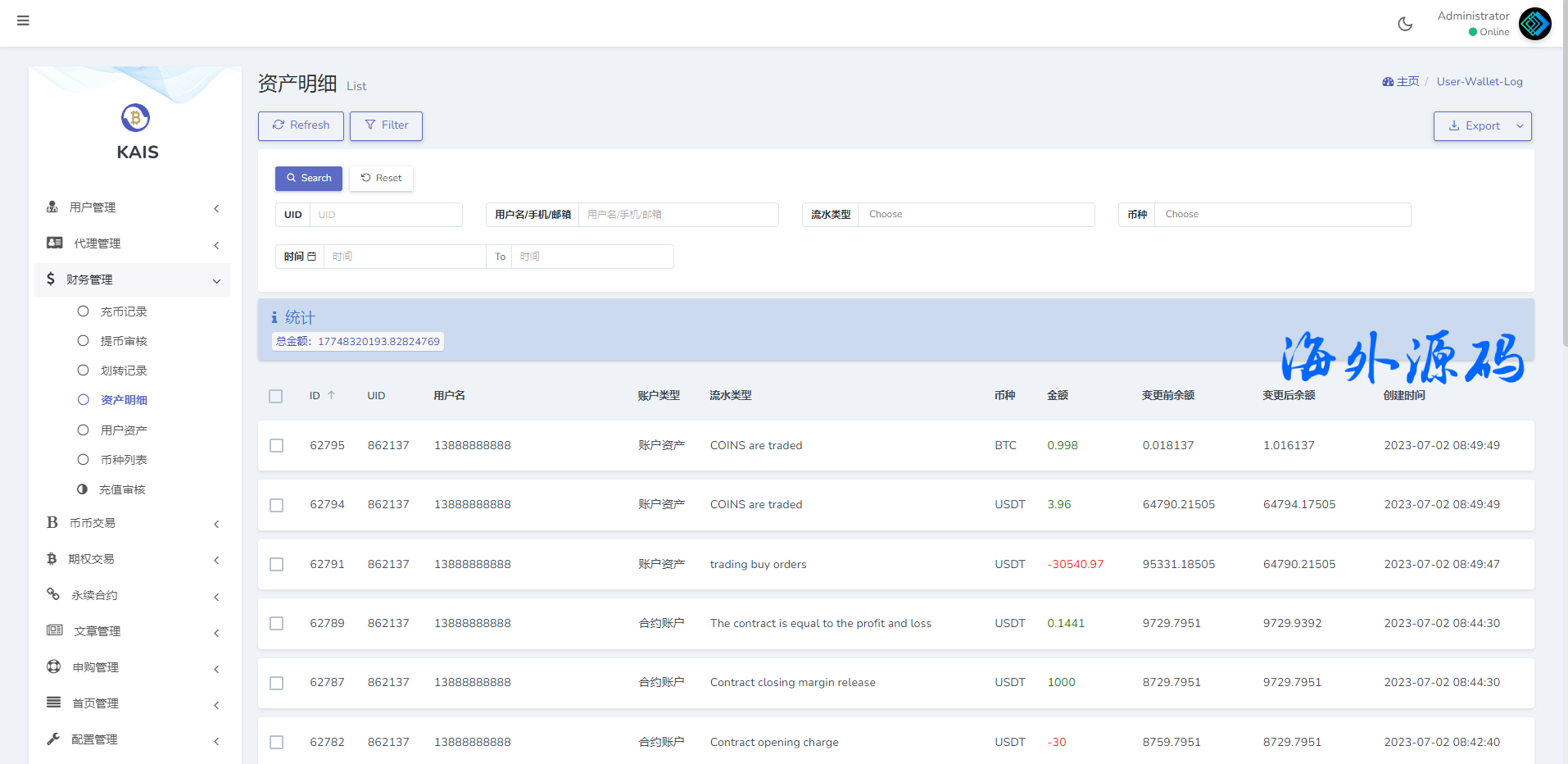
Task: Click the KAIS bitcoin logo
Action: (x=136, y=118)
